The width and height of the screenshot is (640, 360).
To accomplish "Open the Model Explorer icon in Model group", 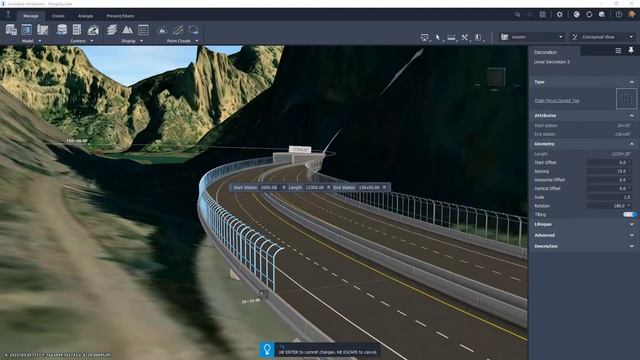I will (x=11, y=30).
